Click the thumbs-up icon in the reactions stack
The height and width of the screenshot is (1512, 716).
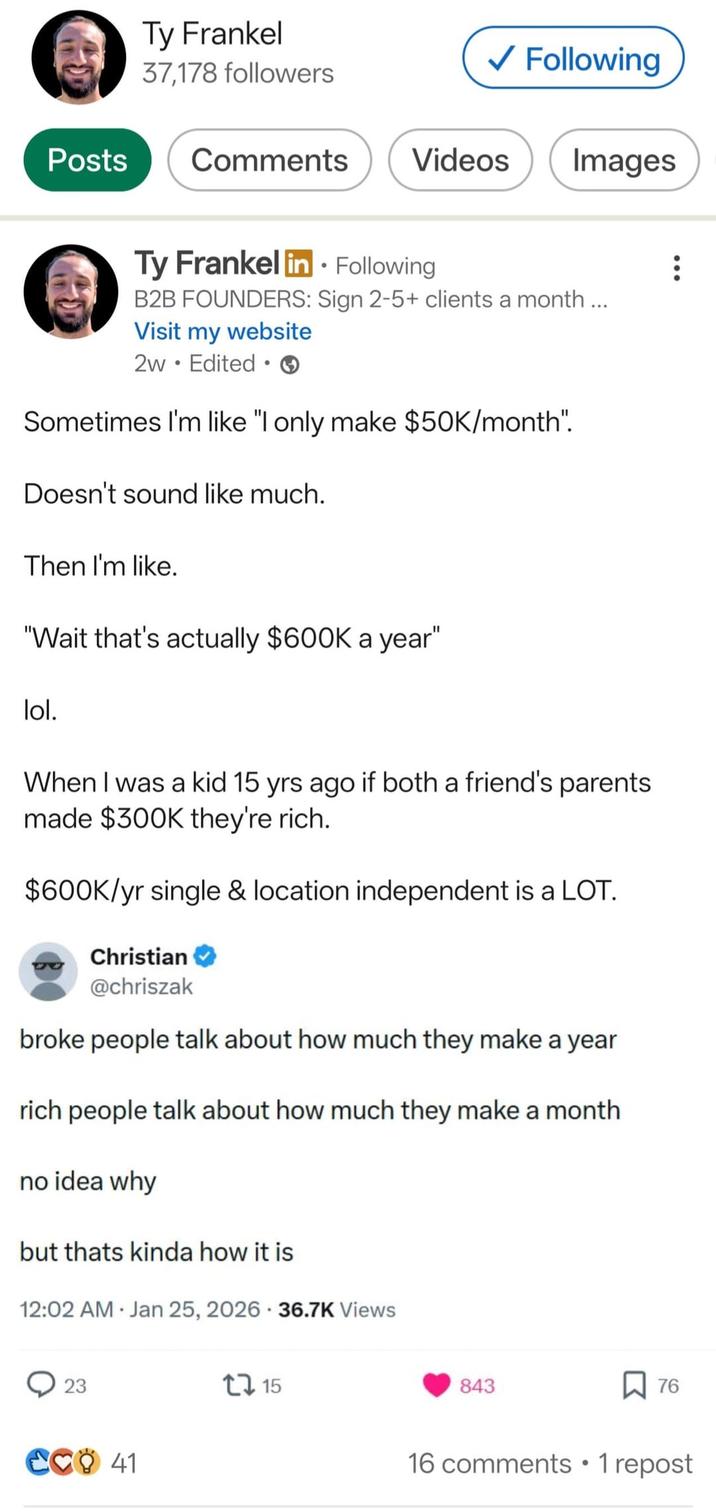(36, 1463)
